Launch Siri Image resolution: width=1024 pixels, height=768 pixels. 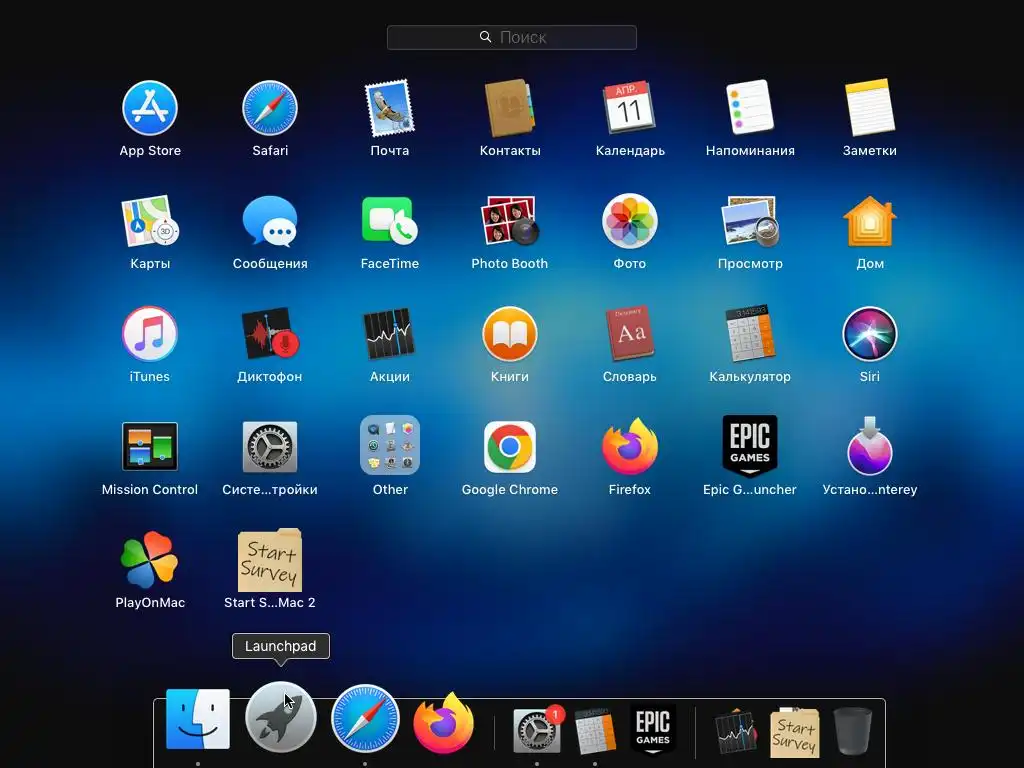870,334
